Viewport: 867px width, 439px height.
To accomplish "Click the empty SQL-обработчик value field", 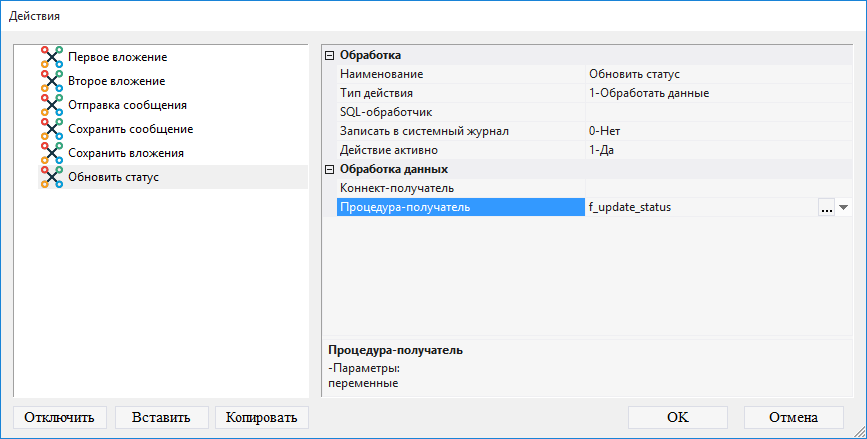I will (715, 112).
